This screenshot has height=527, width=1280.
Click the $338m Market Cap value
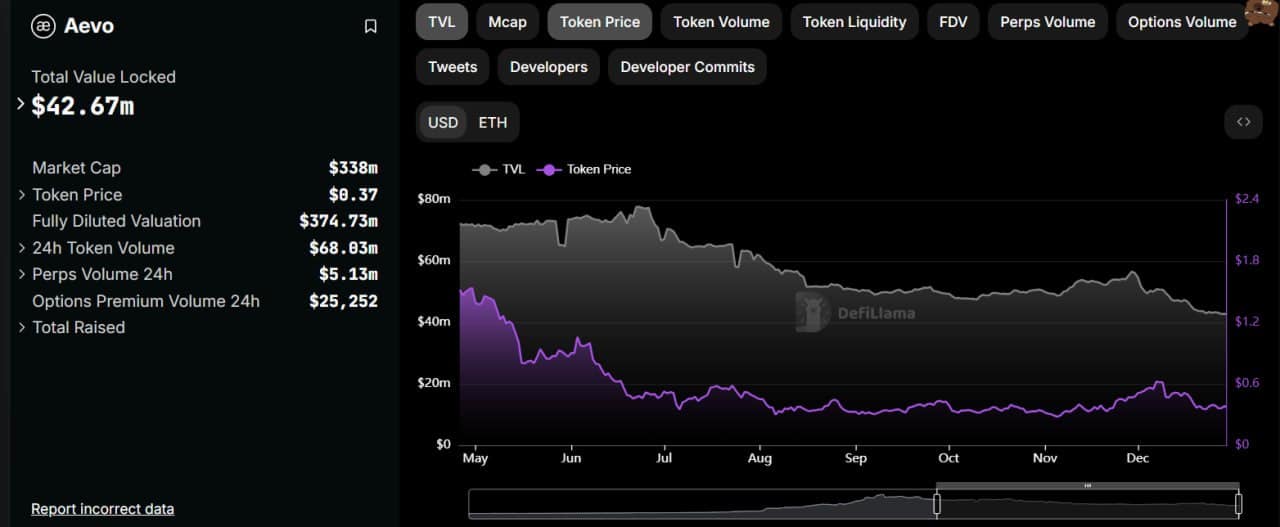353,168
